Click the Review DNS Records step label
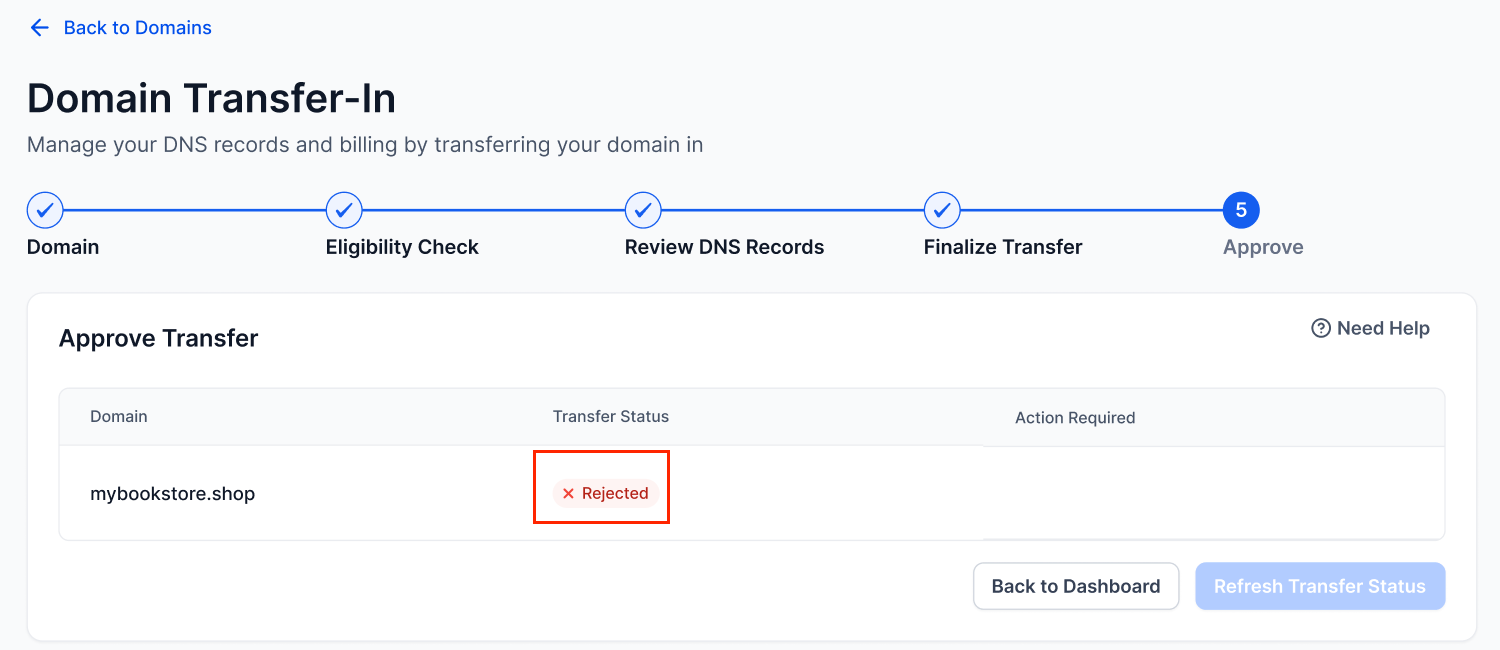 pyautogui.click(x=724, y=247)
